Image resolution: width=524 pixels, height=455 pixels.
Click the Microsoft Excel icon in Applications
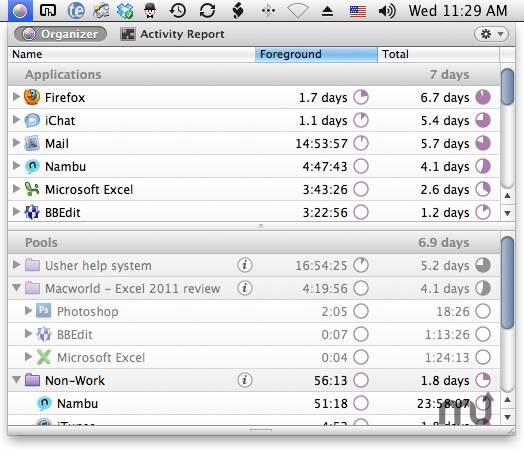[32, 189]
